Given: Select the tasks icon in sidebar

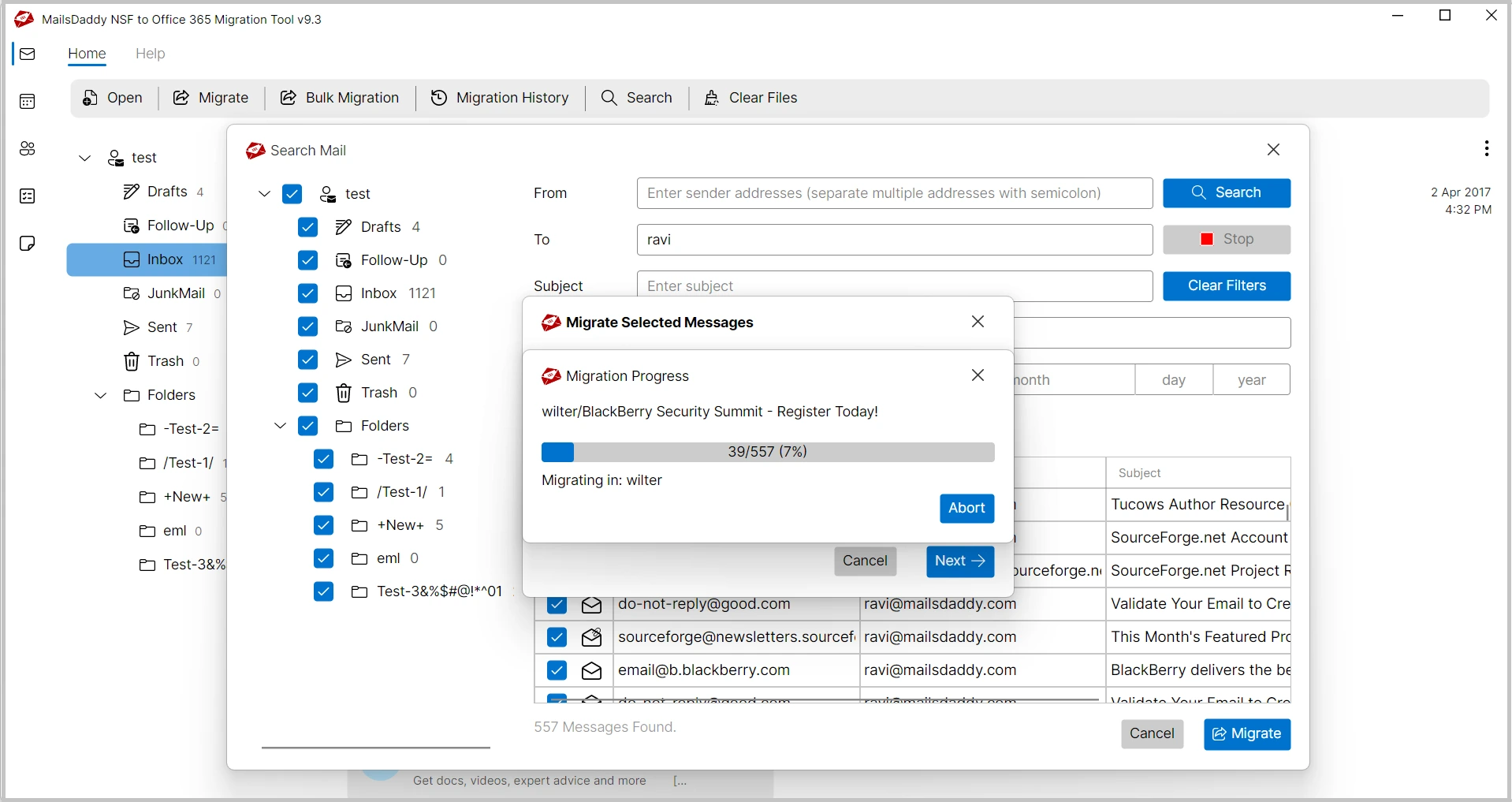Looking at the screenshot, I should coord(28,196).
